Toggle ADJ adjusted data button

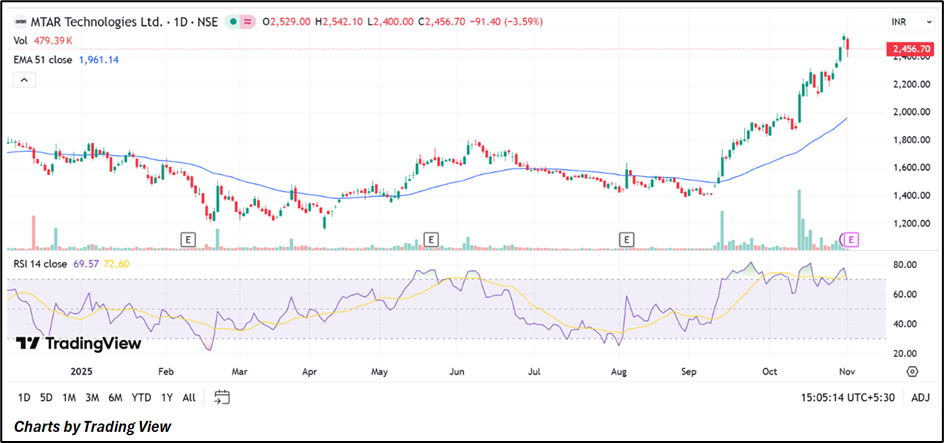pyautogui.click(x=920, y=398)
